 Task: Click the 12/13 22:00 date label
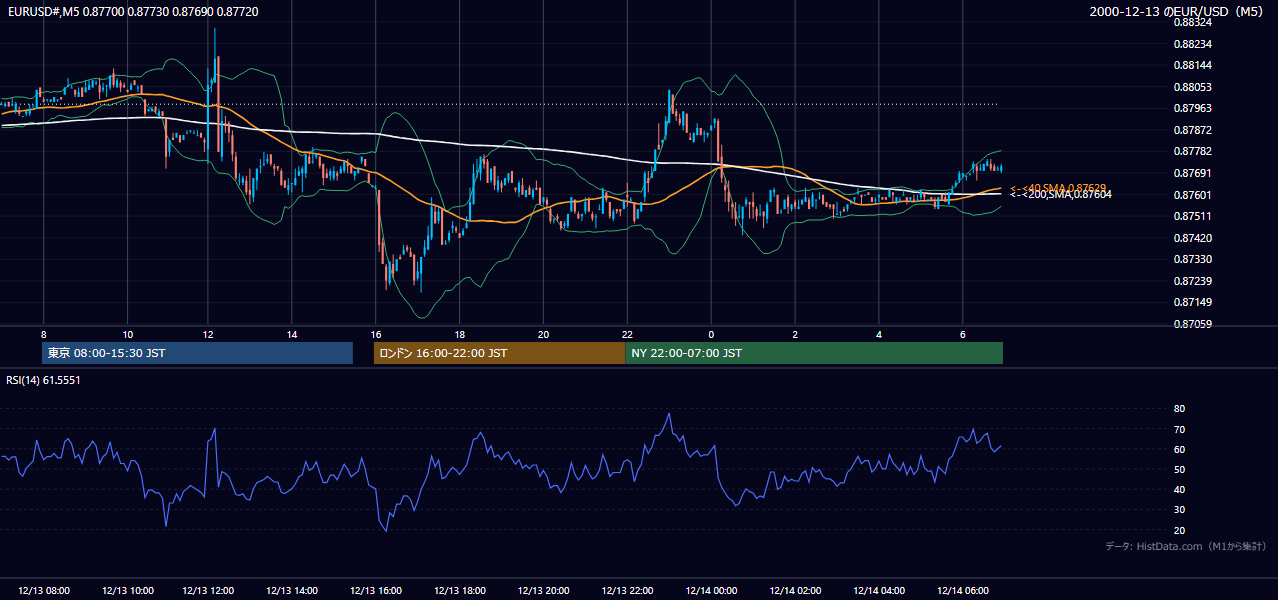627,591
